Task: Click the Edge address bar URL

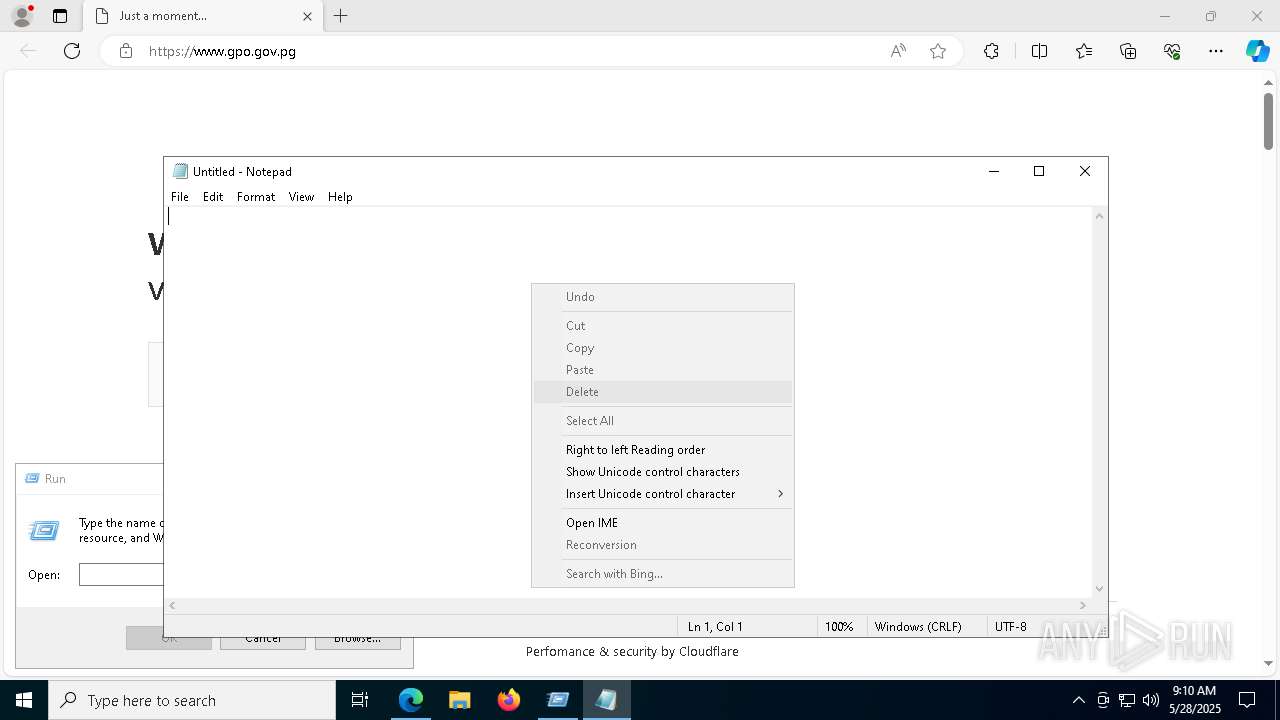Action: click(x=222, y=51)
